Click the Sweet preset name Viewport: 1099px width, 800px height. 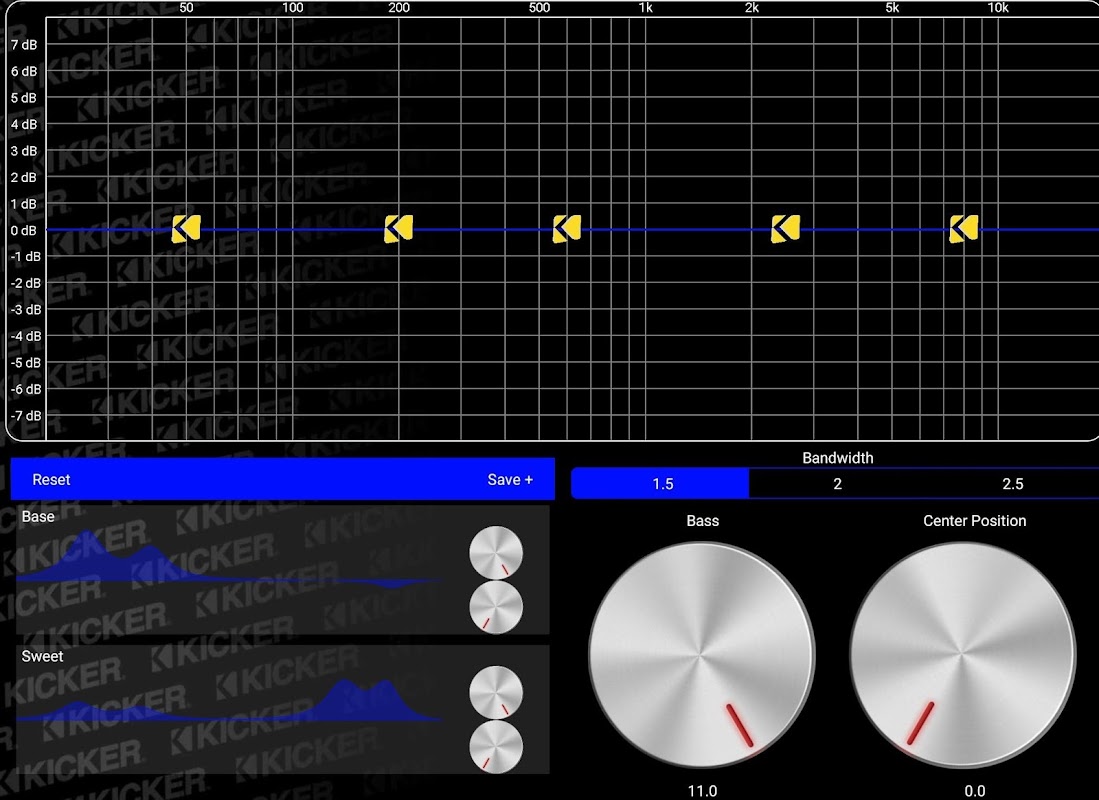click(x=42, y=656)
